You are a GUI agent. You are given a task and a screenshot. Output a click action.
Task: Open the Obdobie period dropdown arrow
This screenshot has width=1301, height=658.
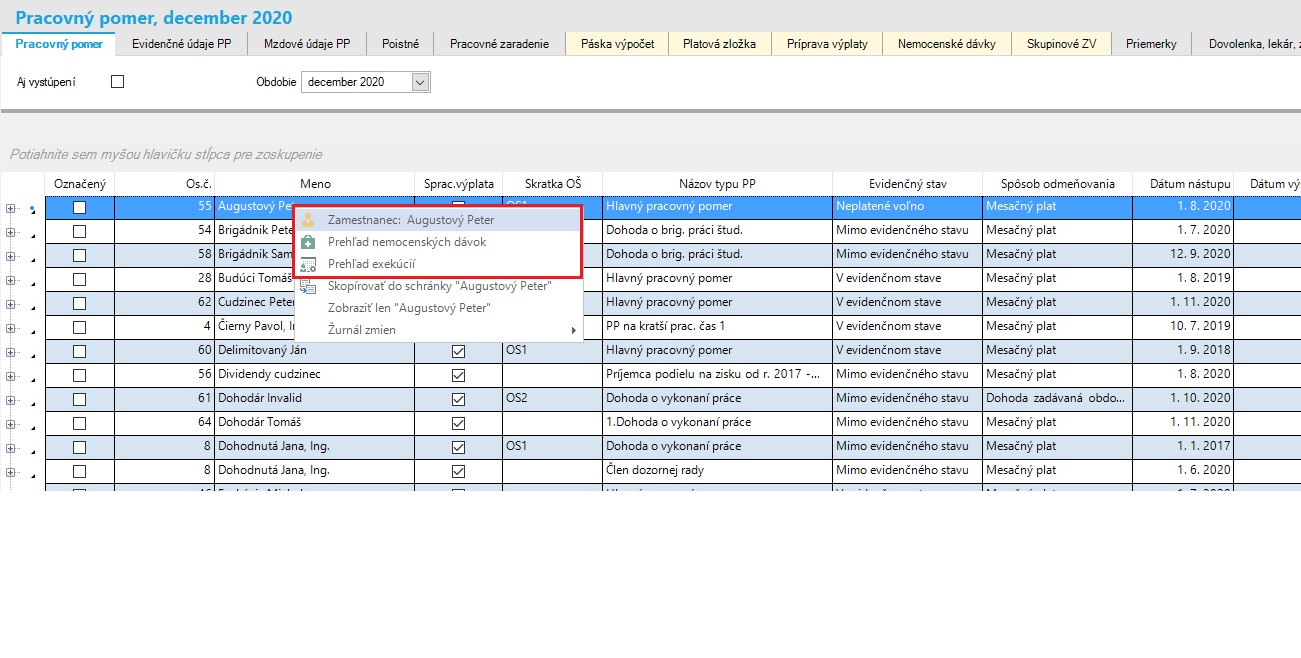(420, 82)
